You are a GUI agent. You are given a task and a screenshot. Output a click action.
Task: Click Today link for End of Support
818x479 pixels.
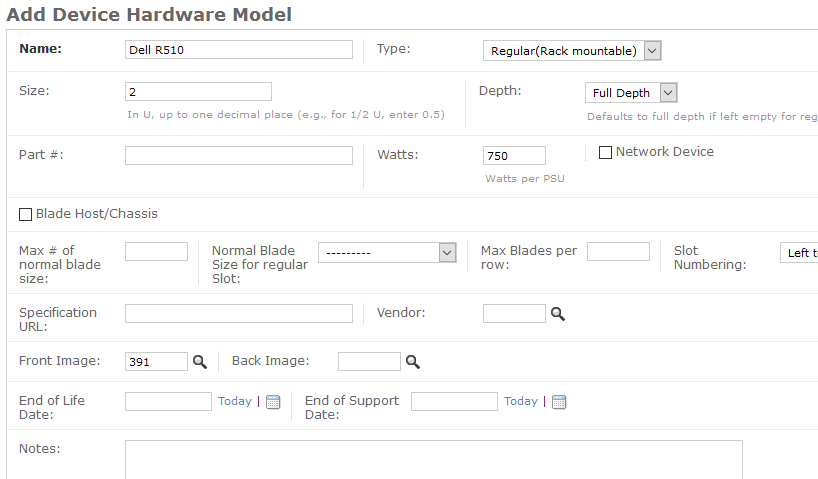[x=521, y=401]
